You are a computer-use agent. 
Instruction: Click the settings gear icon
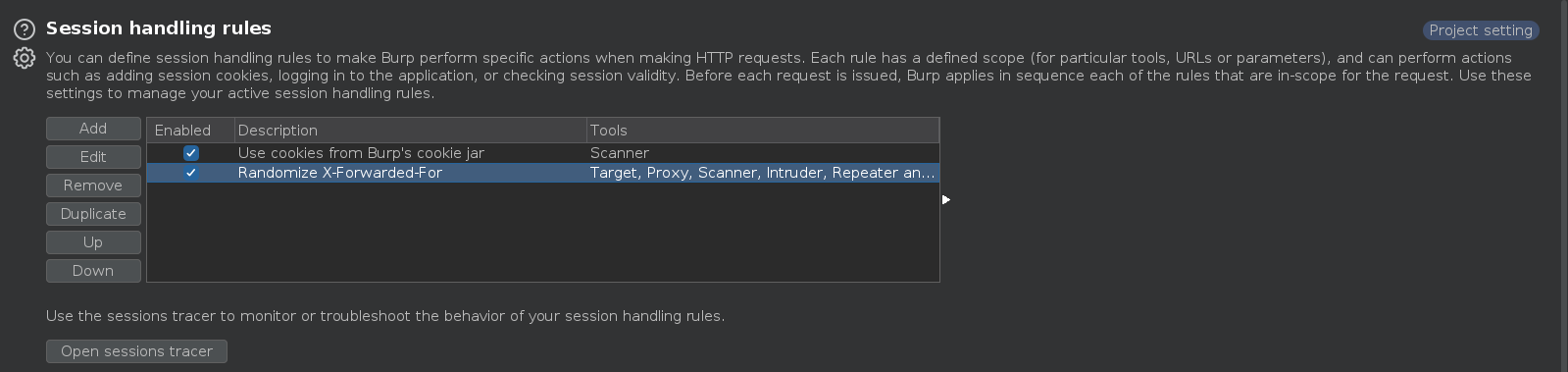[x=25, y=59]
